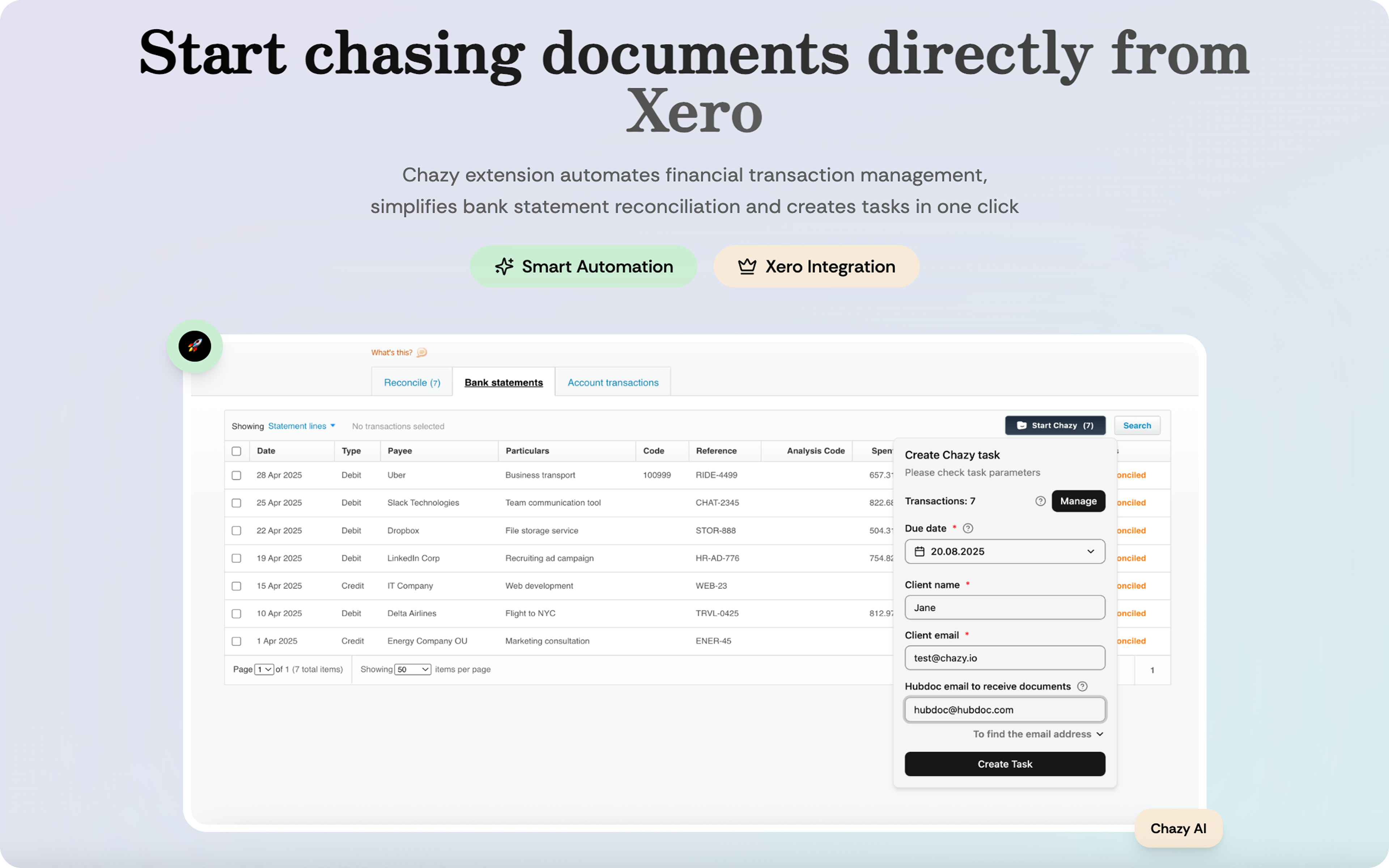Click the crown icon on Xero Integration
Viewport: 1389px width, 868px height.
click(x=747, y=267)
